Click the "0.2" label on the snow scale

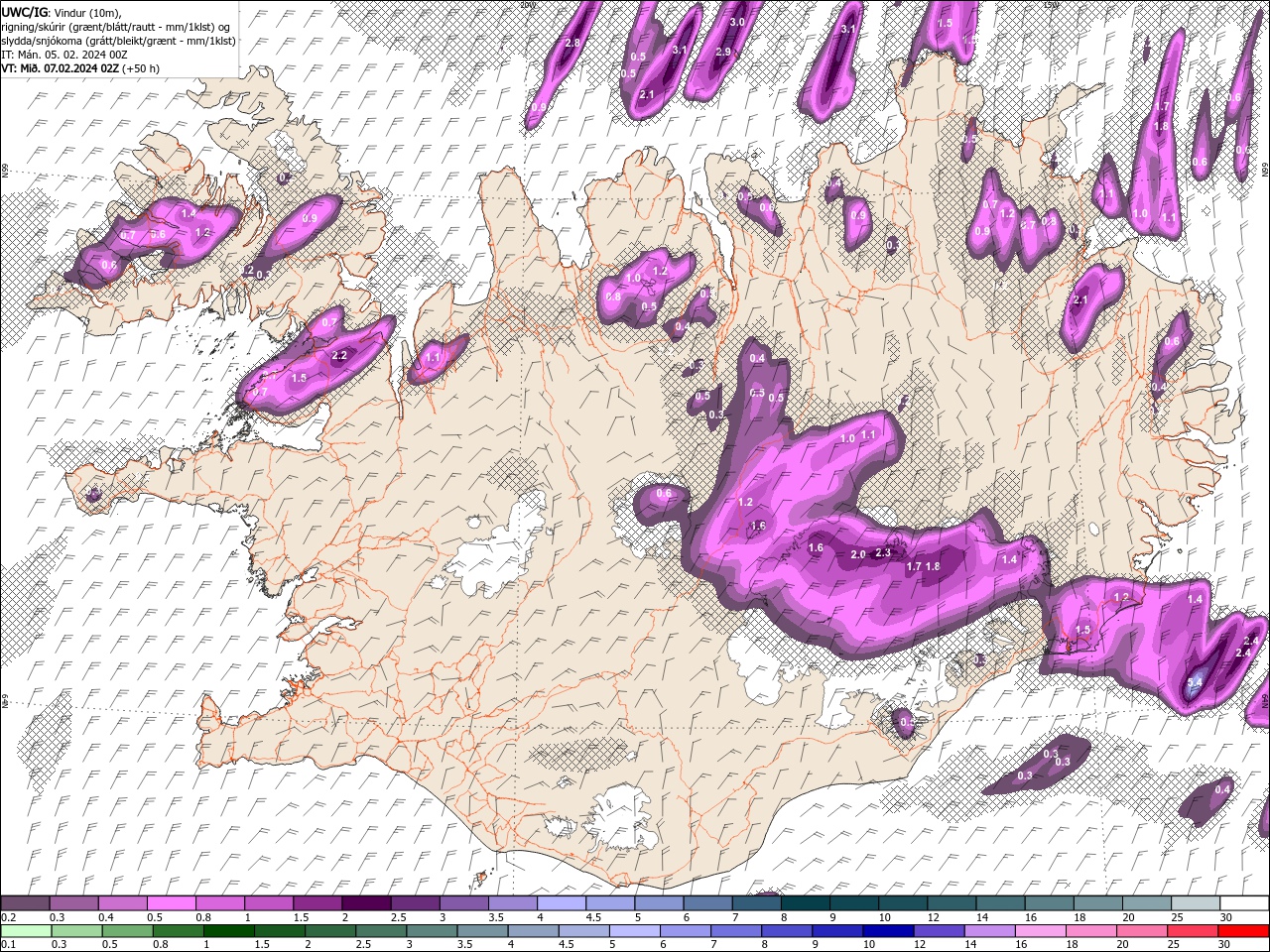[x=8, y=917]
